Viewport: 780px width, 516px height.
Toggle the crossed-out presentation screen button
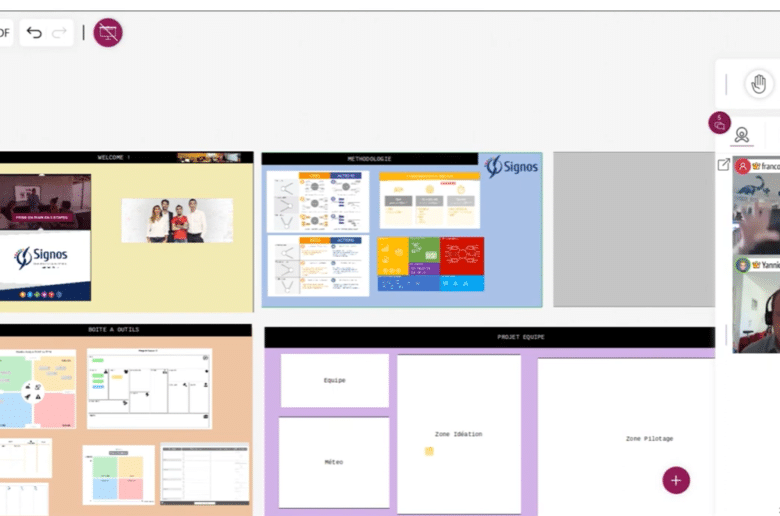(x=108, y=33)
